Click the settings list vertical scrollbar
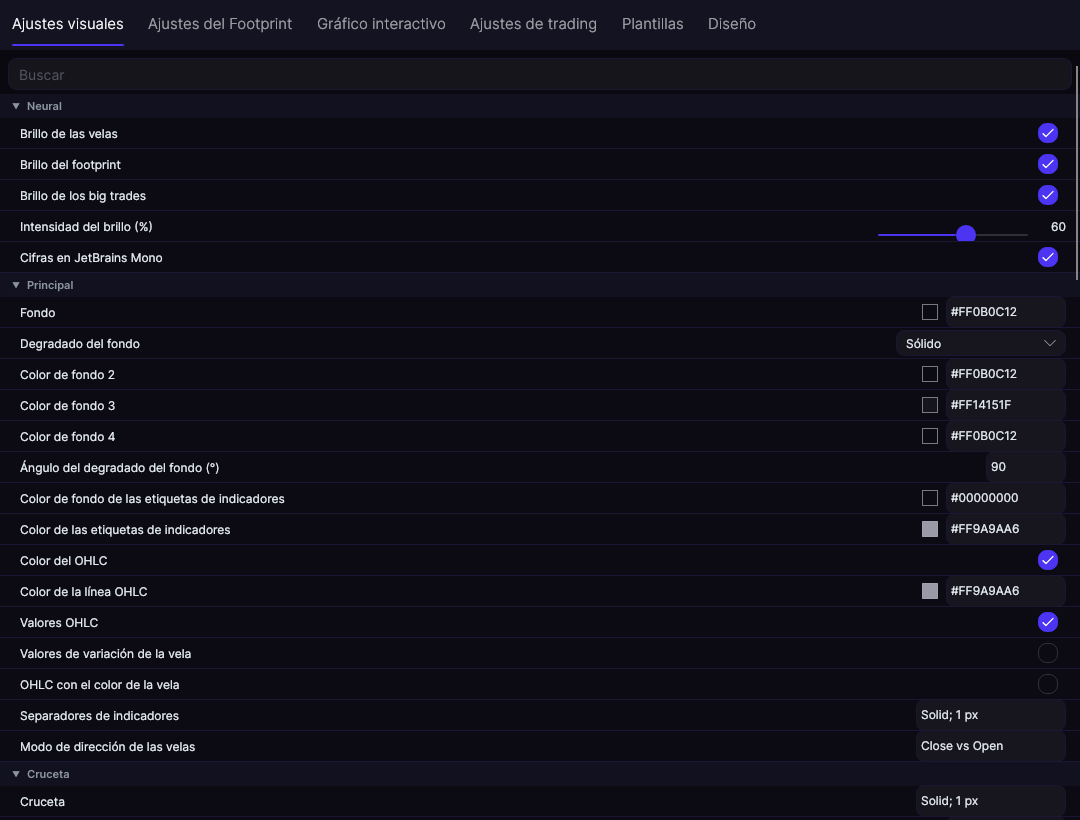 click(1077, 172)
